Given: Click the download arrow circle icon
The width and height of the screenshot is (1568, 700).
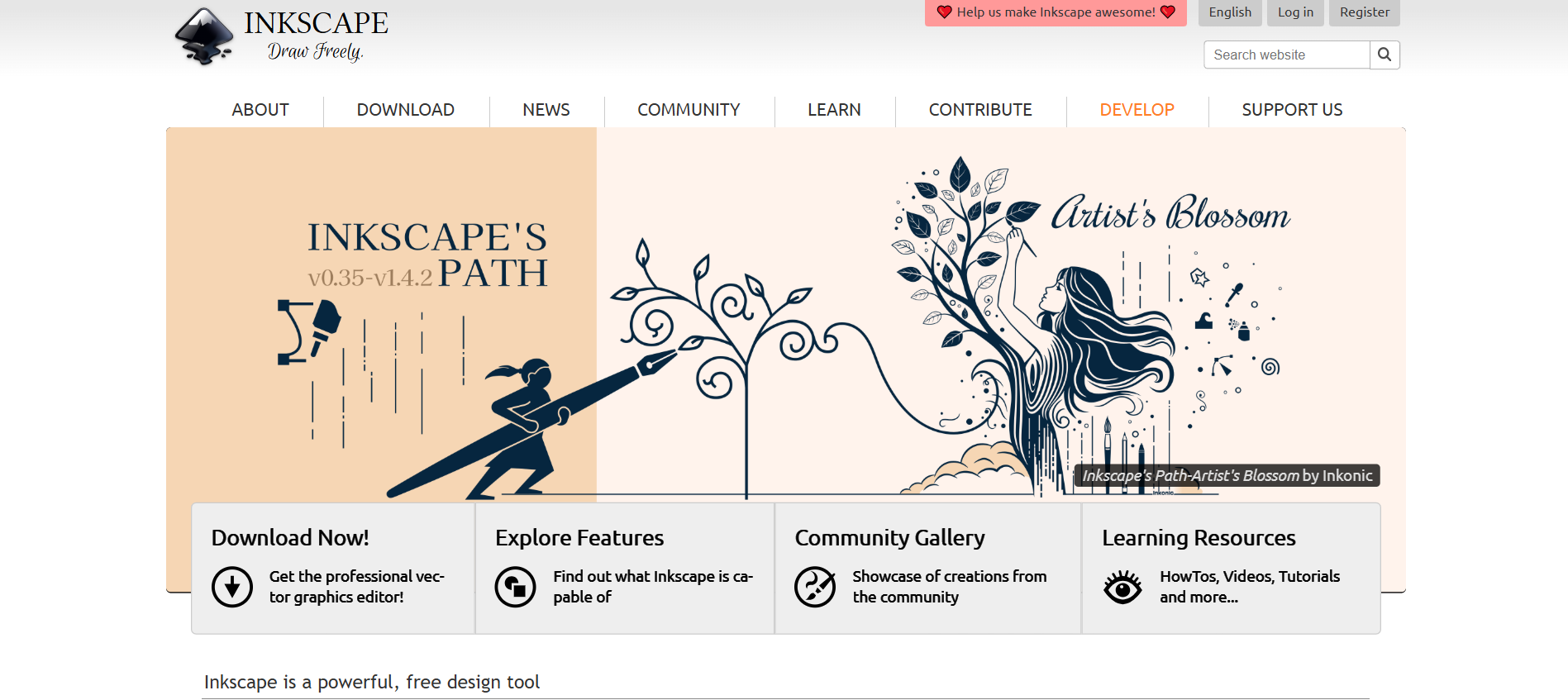Looking at the screenshot, I should pyautogui.click(x=232, y=587).
